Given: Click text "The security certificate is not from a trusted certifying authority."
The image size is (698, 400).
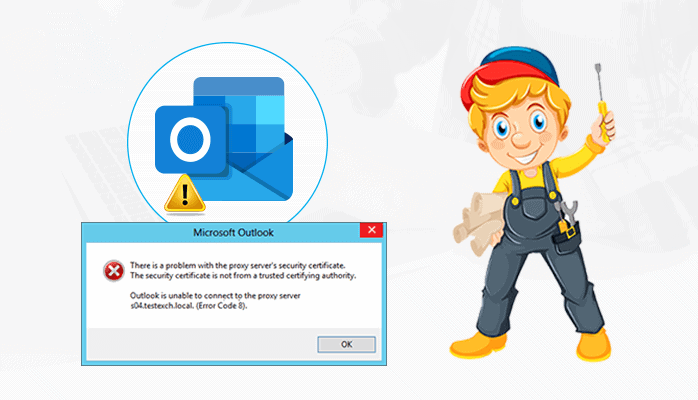Looking at the screenshot, I should point(243,276).
